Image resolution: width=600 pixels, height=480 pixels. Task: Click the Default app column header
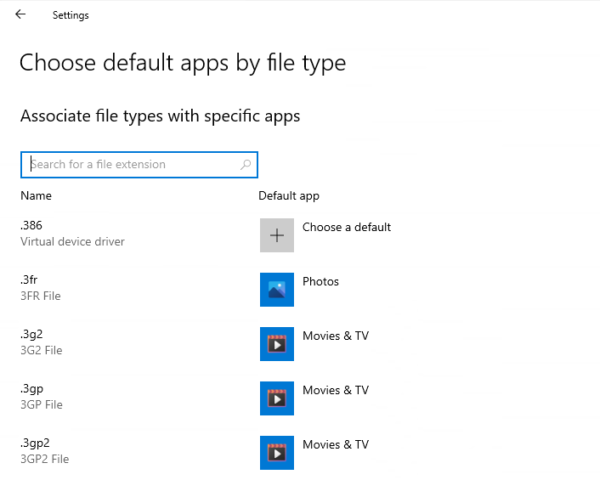tap(288, 196)
